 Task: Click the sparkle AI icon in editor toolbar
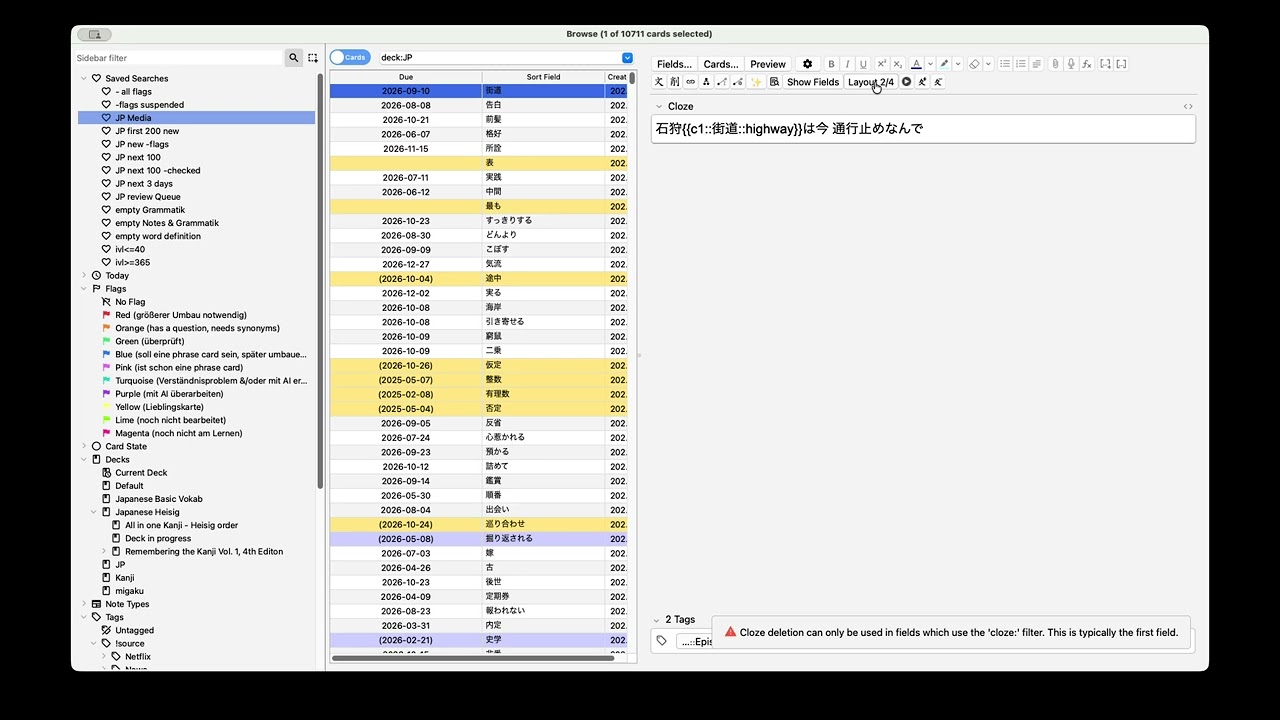(756, 82)
